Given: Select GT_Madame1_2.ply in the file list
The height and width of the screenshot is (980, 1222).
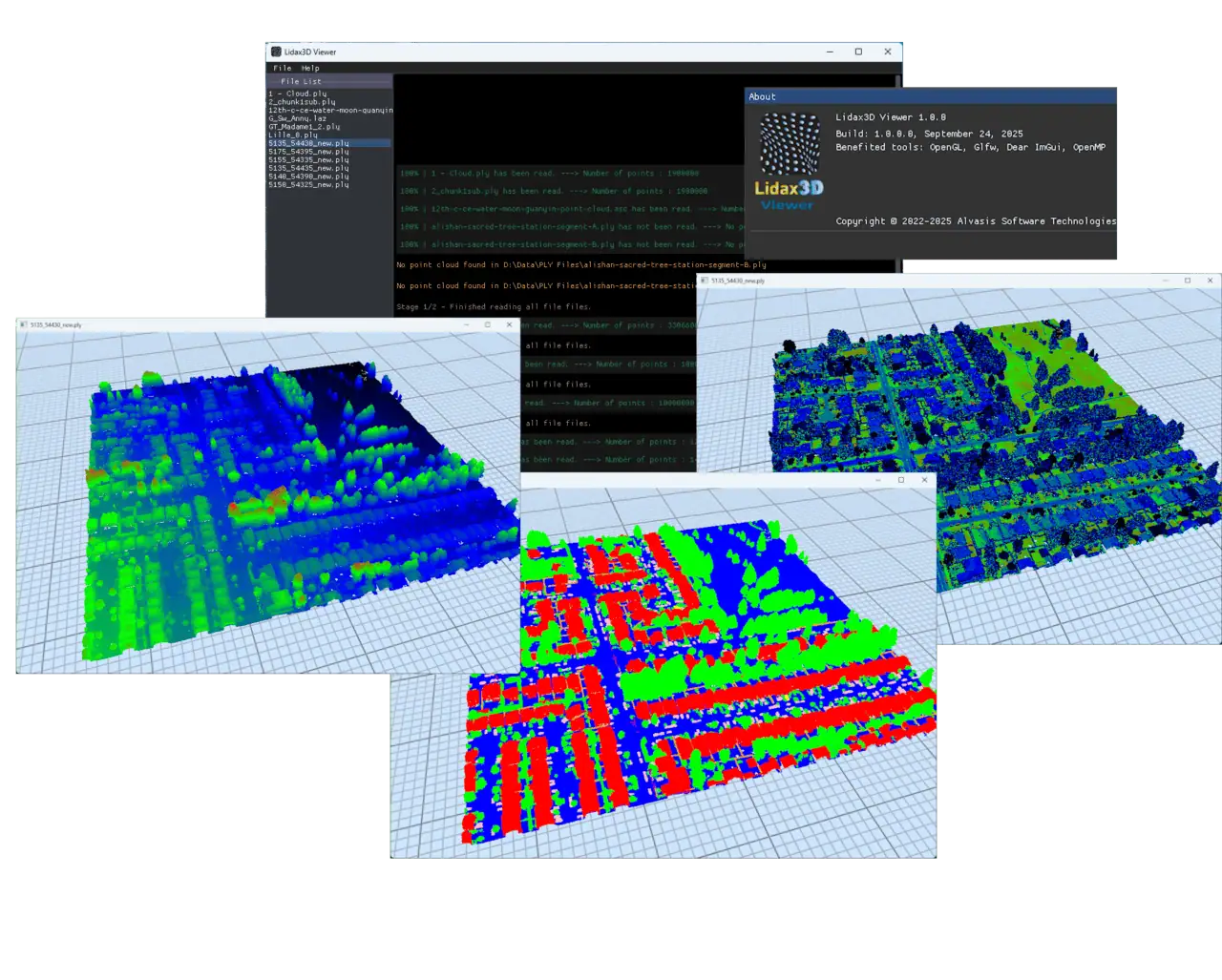Looking at the screenshot, I should (304, 127).
